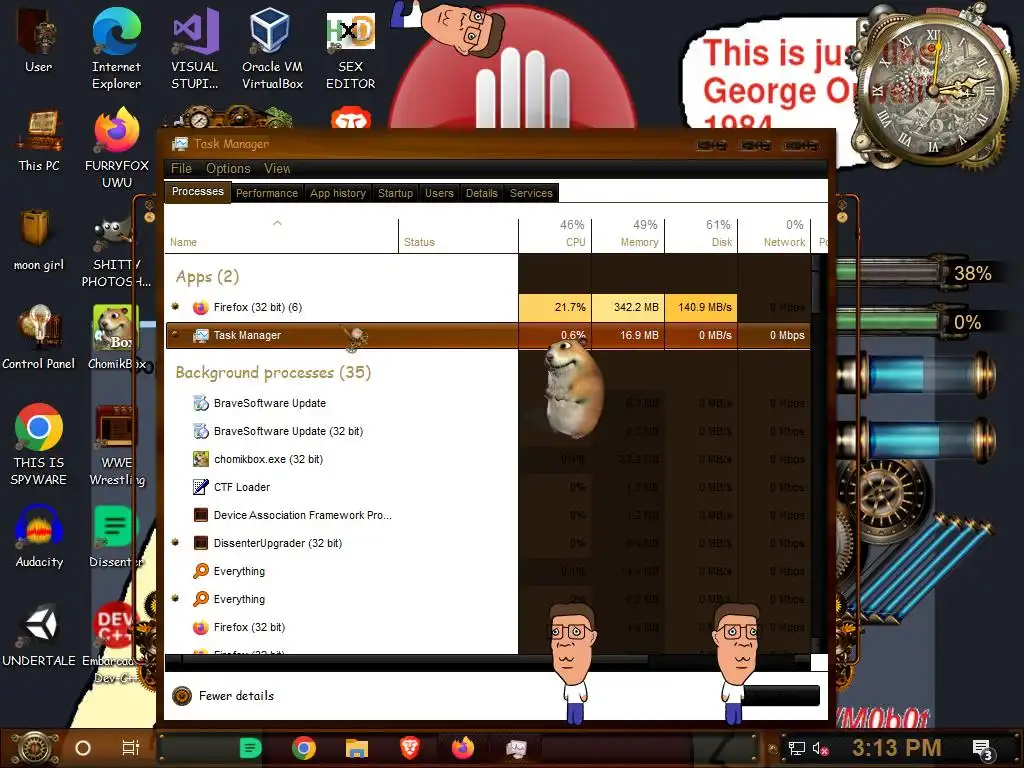Click the process list vertical scrollbar
This screenshot has width=1024, height=768.
[x=816, y=454]
